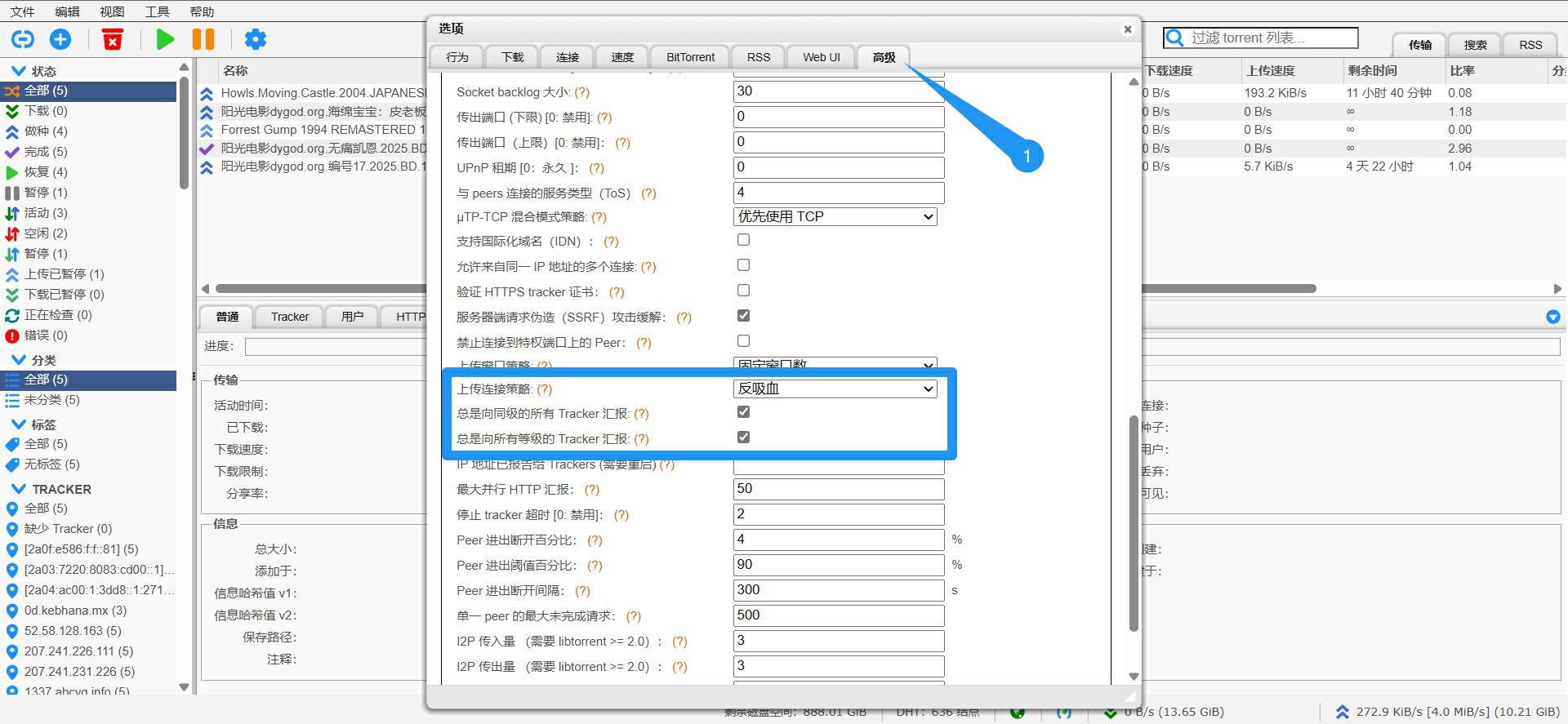This screenshot has width=1568, height=724.
Task: Collapse the TRACKER sidebar section
Action: tap(19, 489)
